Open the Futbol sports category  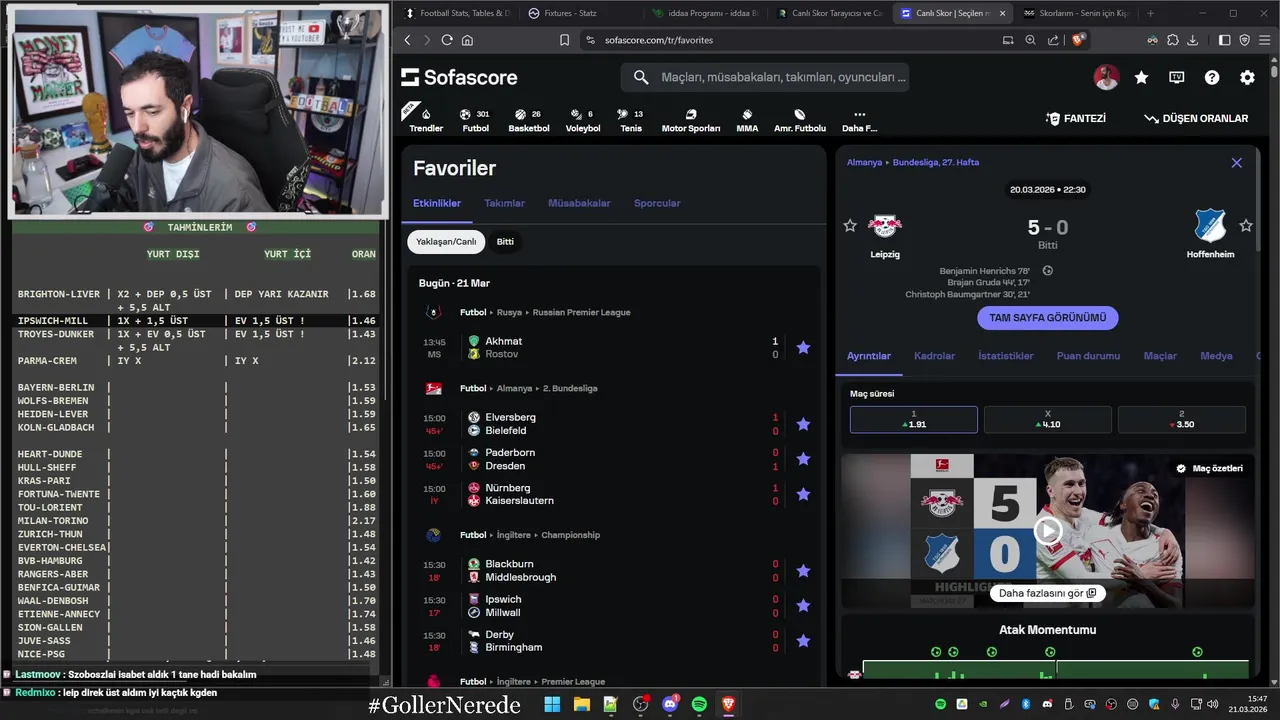click(x=476, y=120)
